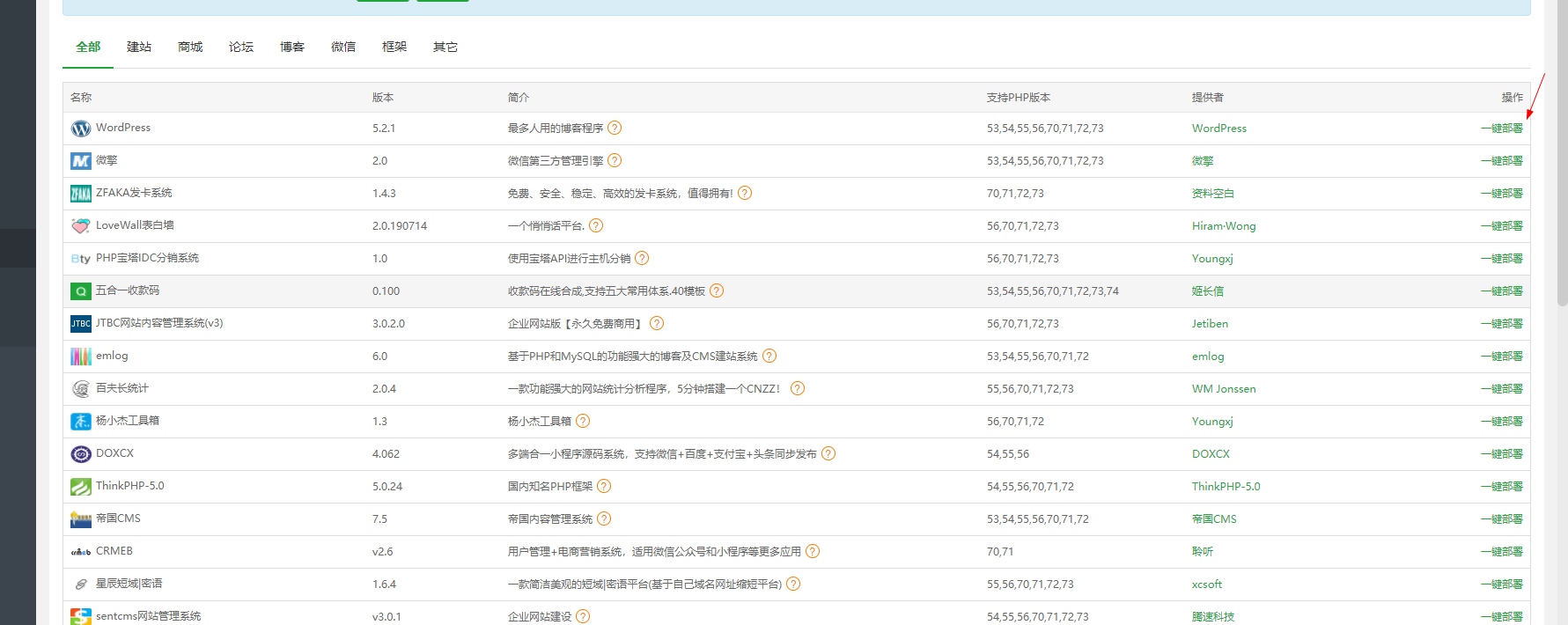Click the page vertical scrollbar thumb
Image resolution: width=1568 pixels, height=625 pixels.
(1563, 153)
